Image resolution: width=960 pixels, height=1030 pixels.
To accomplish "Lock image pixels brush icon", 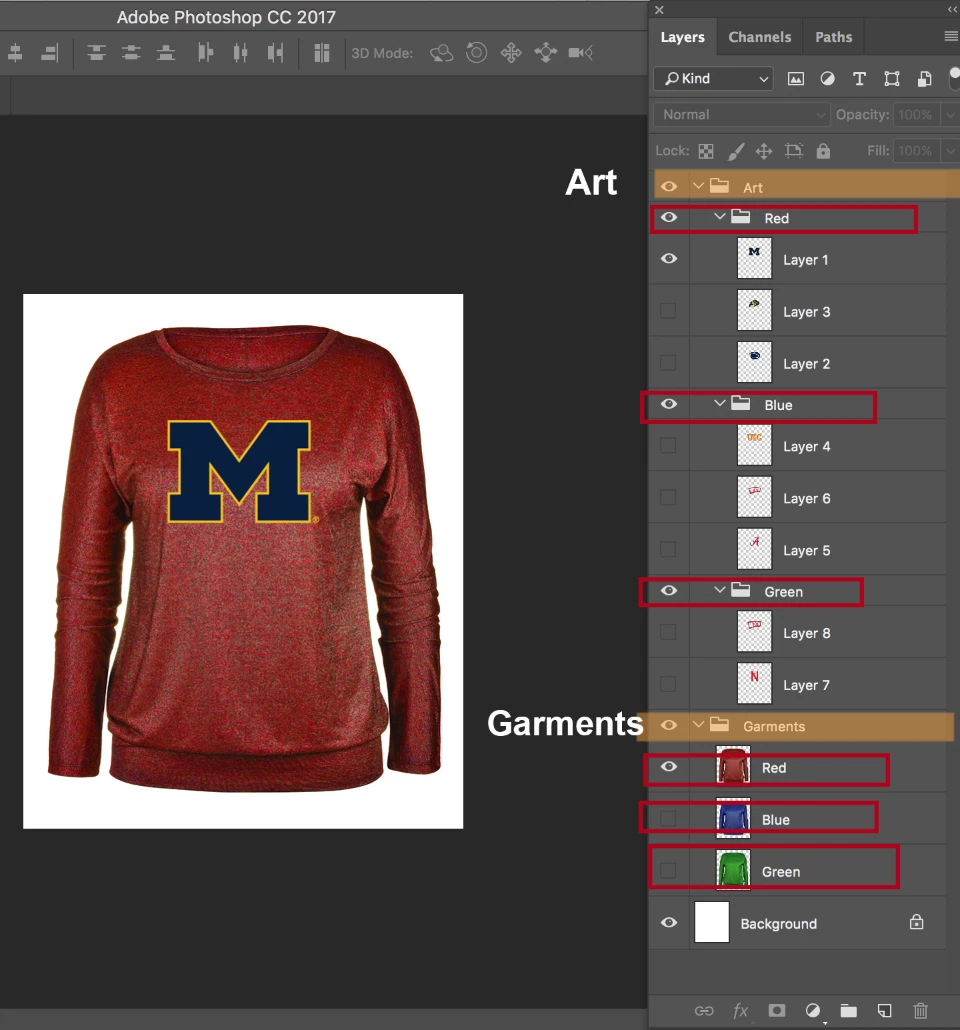I will tap(736, 151).
